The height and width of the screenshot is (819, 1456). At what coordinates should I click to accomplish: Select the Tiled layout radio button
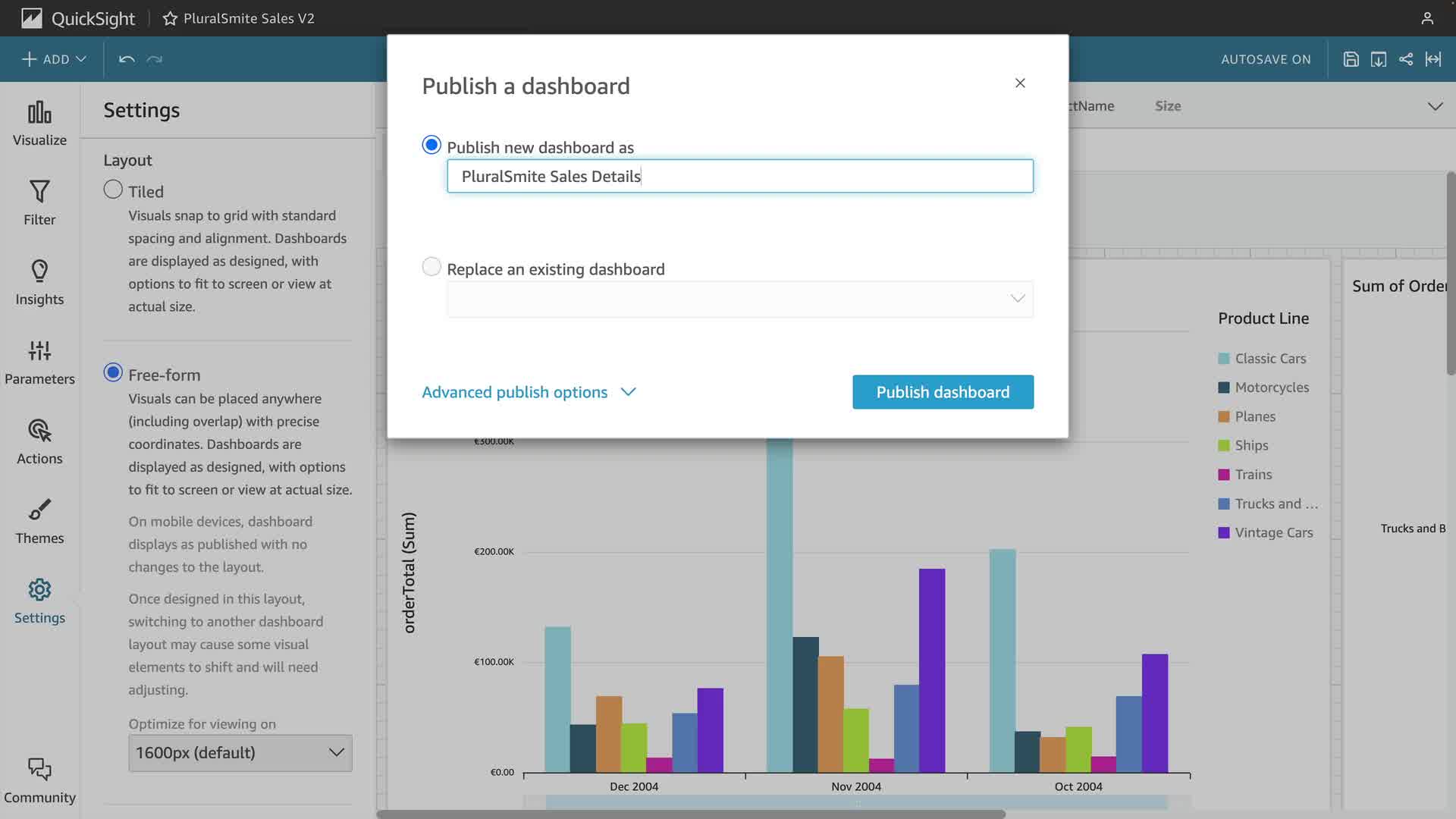coord(113,190)
